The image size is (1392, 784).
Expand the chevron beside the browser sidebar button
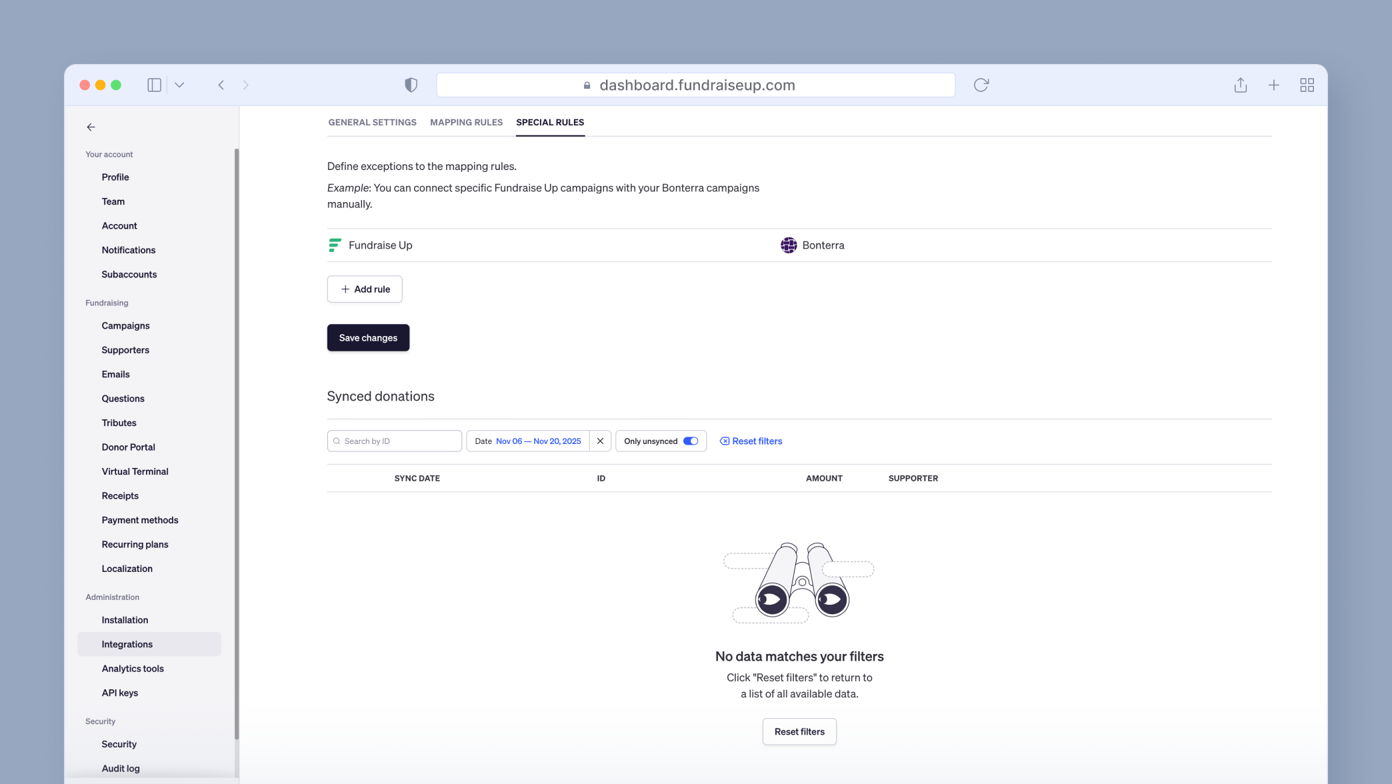[x=180, y=85]
